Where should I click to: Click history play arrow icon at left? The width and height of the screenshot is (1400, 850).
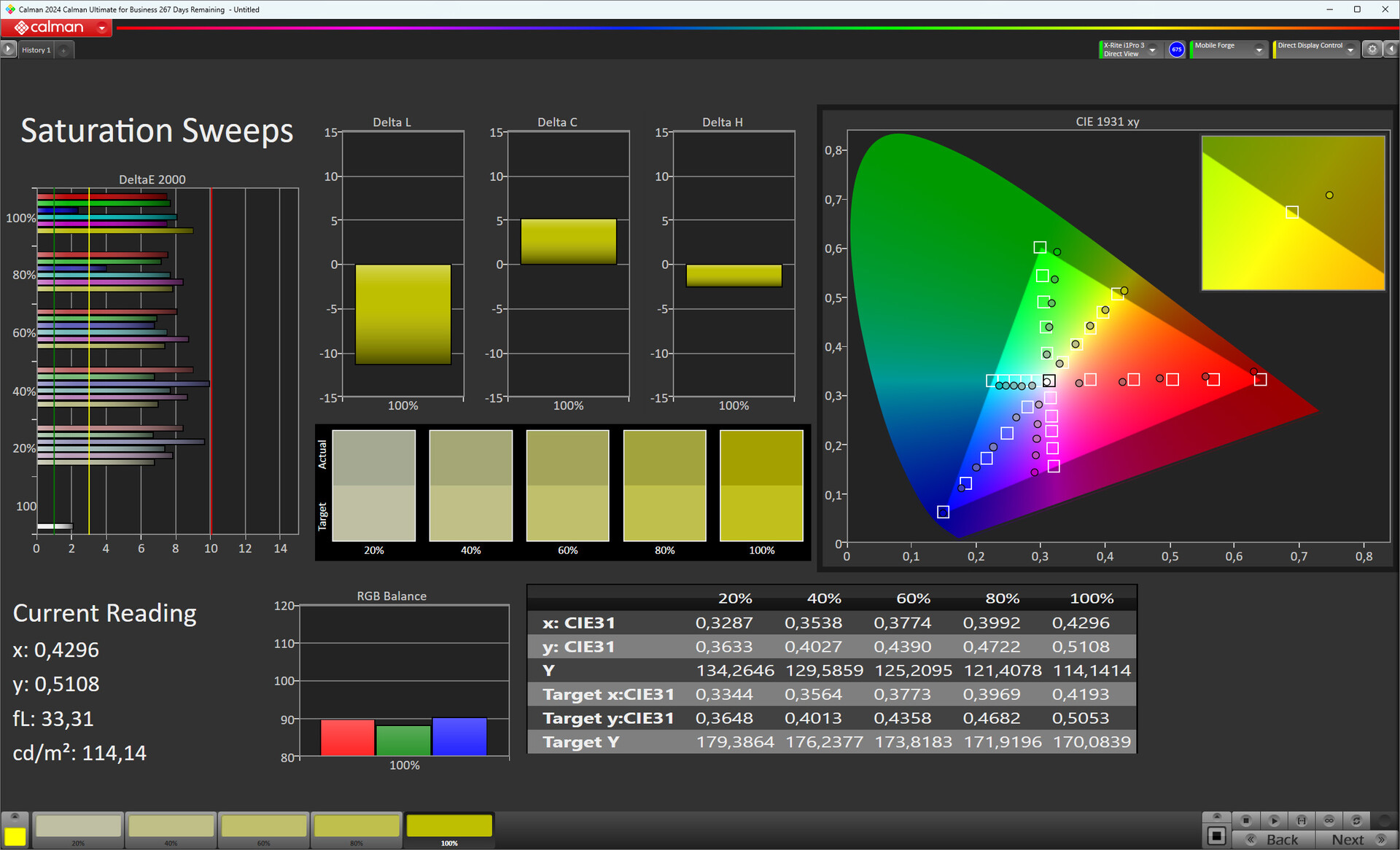8,49
